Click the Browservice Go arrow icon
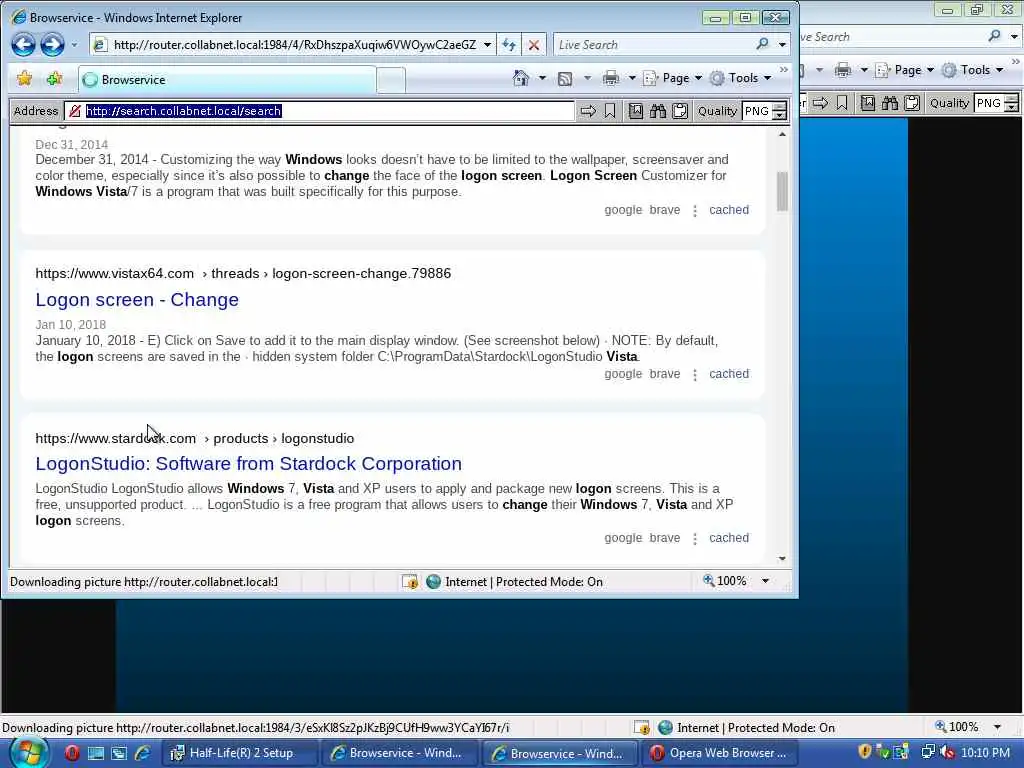1024x768 pixels. (x=588, y=111)
